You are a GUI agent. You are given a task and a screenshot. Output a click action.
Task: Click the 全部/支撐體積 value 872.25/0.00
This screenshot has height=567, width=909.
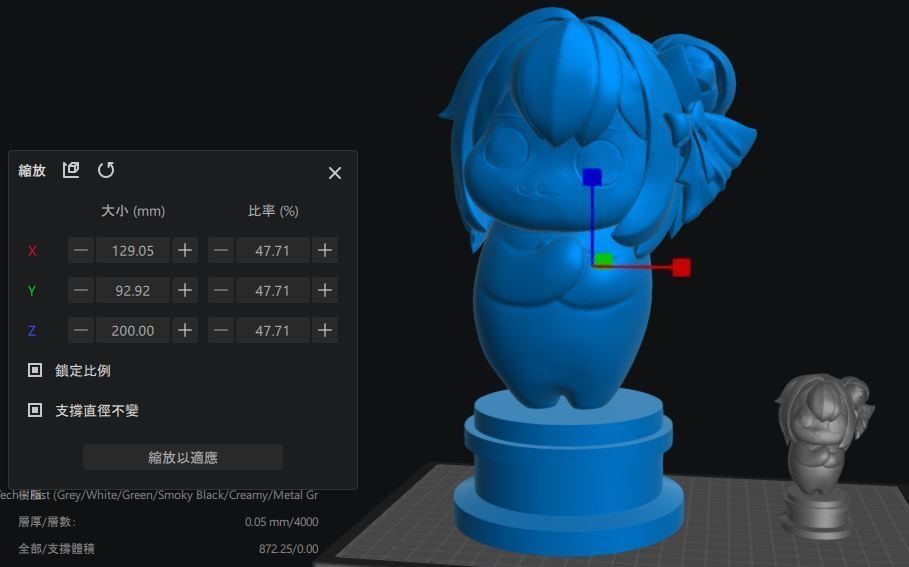pos(288,548)
